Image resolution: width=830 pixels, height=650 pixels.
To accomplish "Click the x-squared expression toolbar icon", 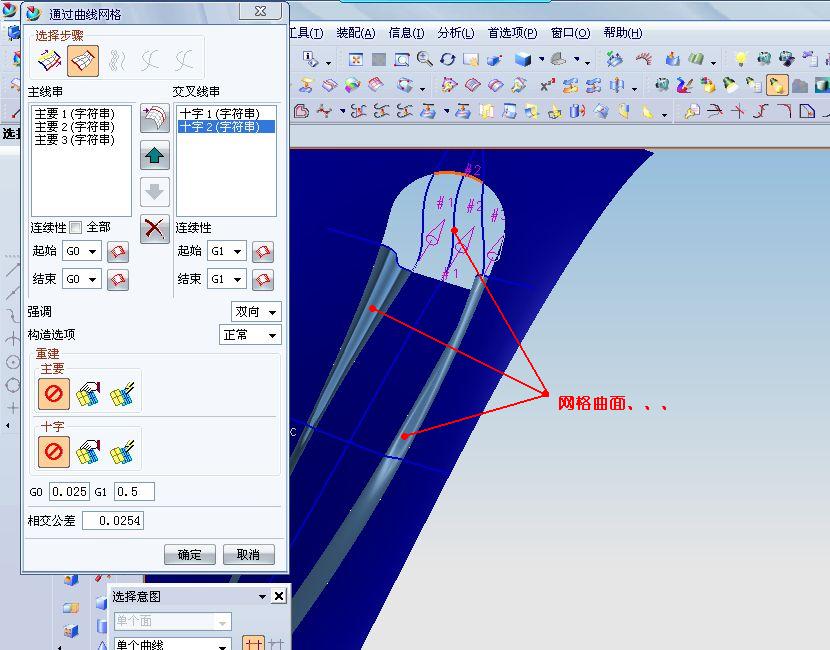I will click(x=547, y=85).
